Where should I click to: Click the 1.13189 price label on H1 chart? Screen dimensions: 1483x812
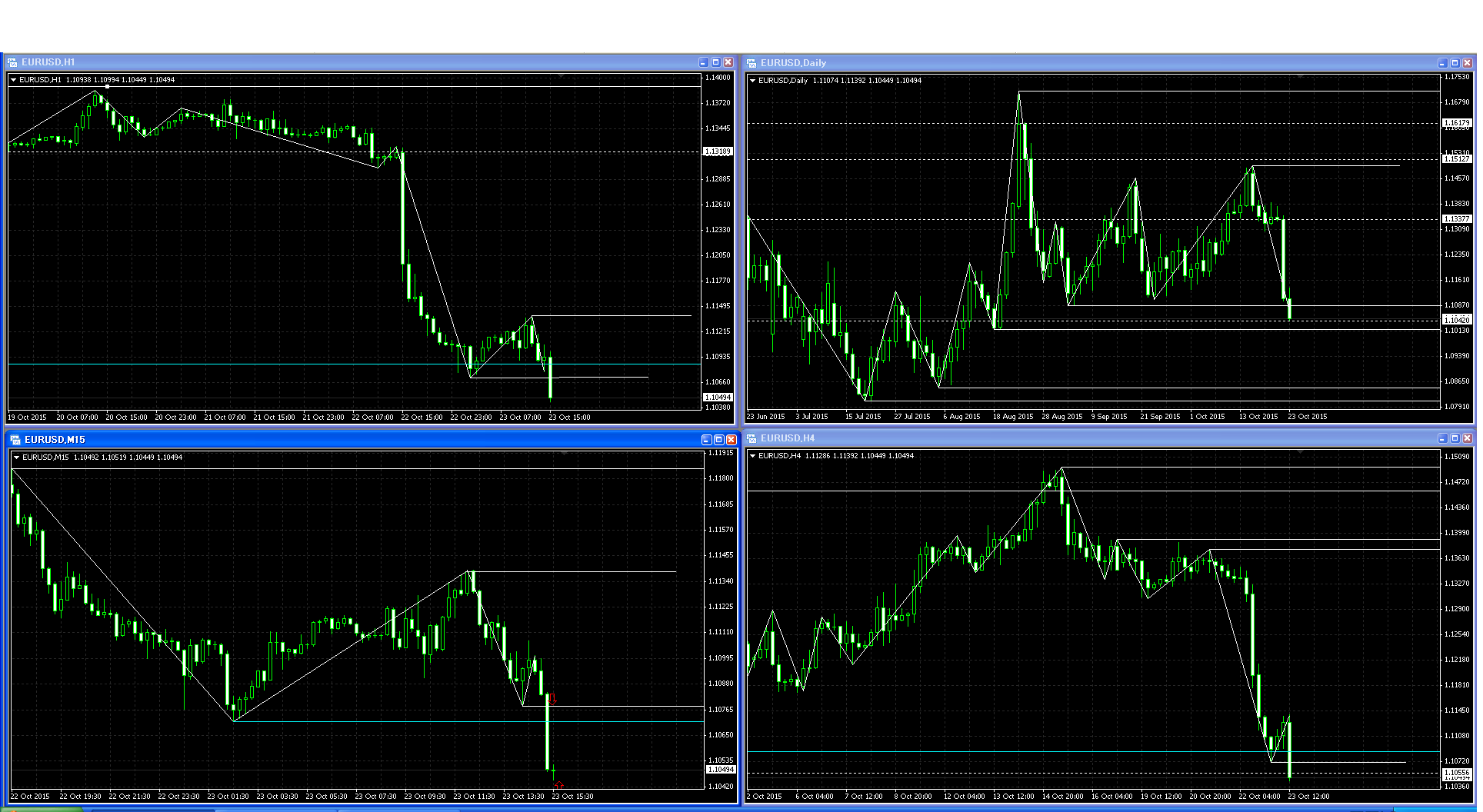pyautogui.click(x=718, y=151)
